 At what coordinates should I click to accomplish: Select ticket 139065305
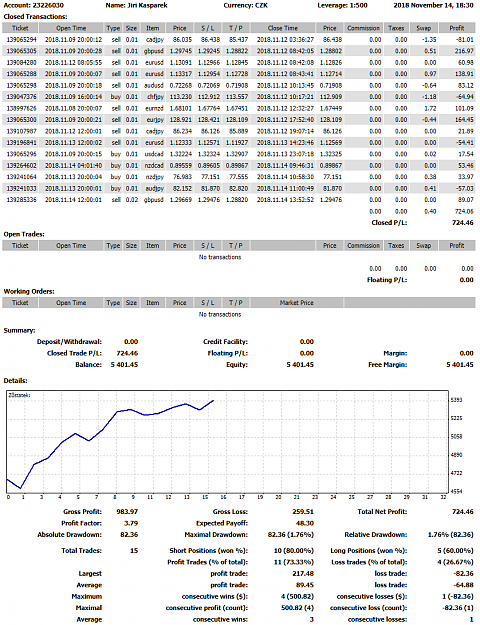click(22, 51)
